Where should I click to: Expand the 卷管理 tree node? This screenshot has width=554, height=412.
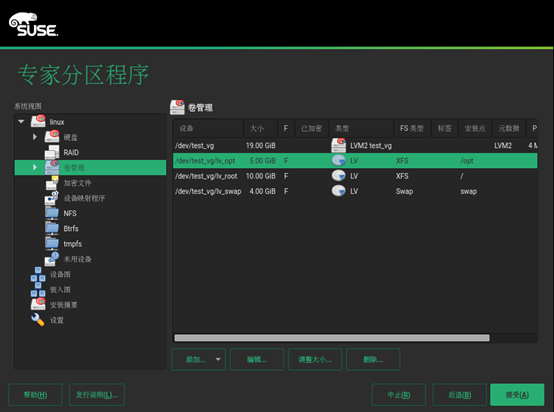pos(35,167)
